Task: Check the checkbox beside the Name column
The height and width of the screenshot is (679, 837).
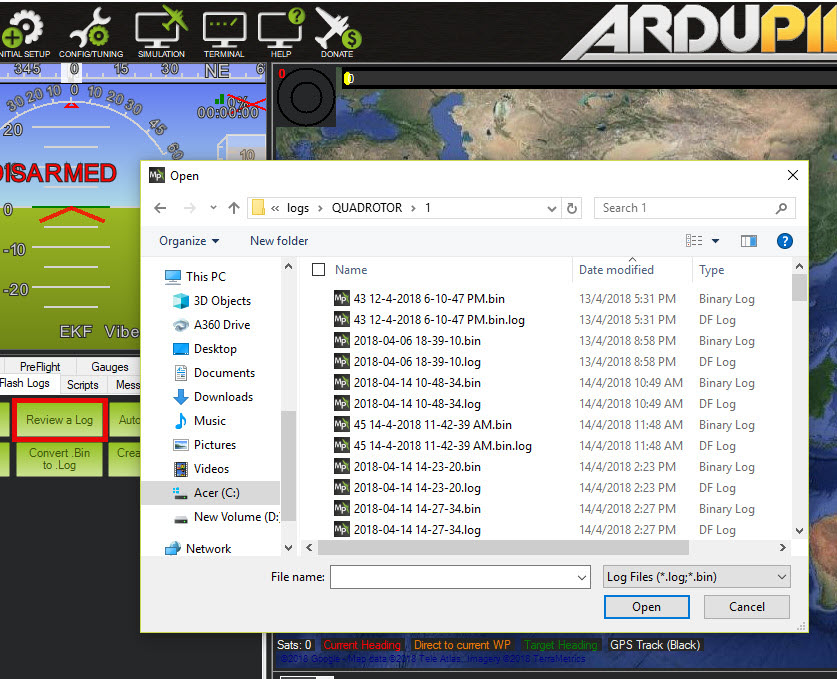Action: coord(316,270)
